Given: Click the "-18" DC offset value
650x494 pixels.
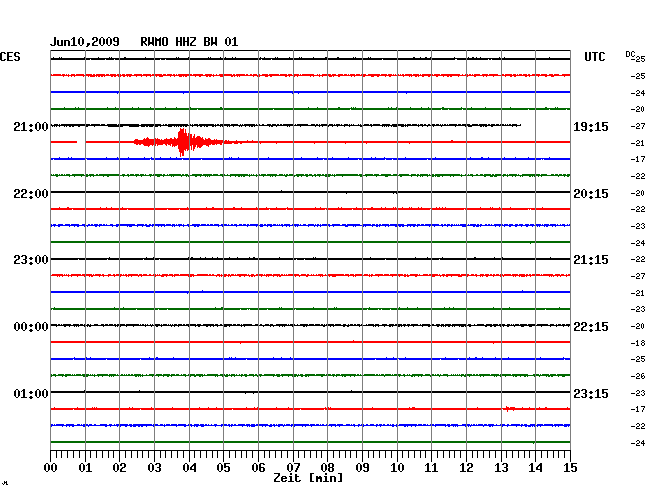Looking at the screenshot, I should 638,343.
